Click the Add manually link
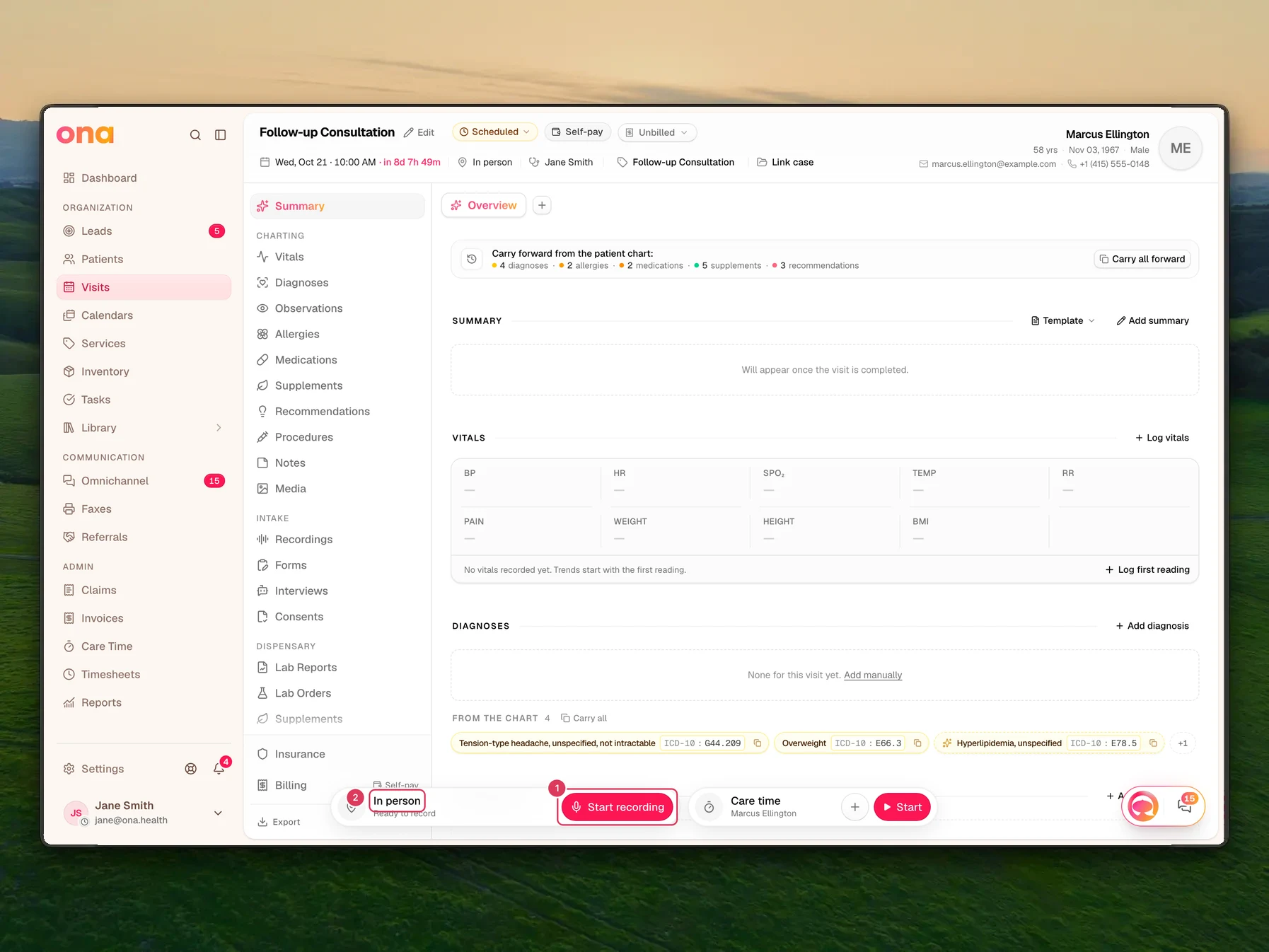Image resolution: width=1269 pixels, height=952 pixels. (x=873, y=675)
